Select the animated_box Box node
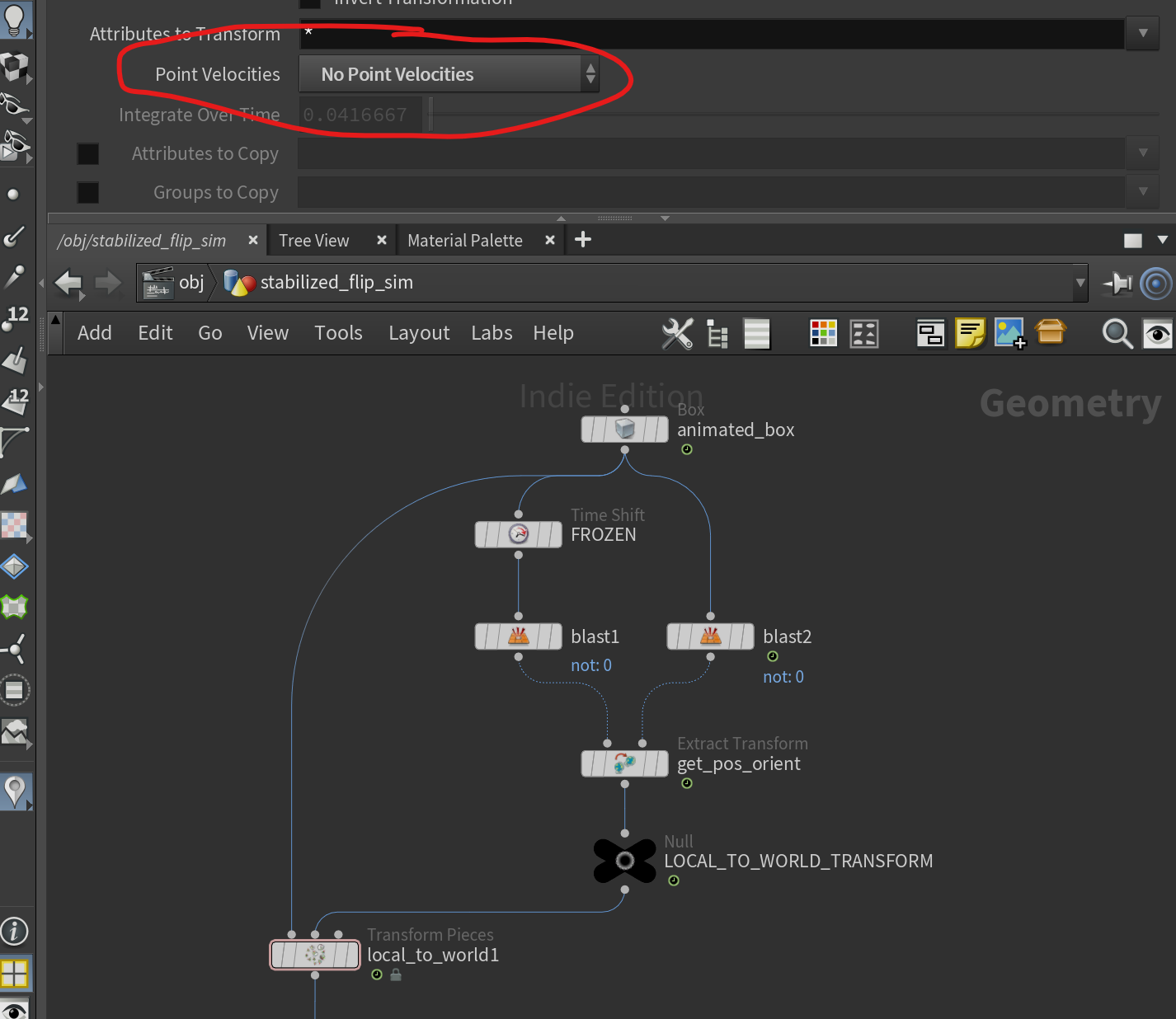This screenshot has width=1176, height=1019. tap(624, 430)
